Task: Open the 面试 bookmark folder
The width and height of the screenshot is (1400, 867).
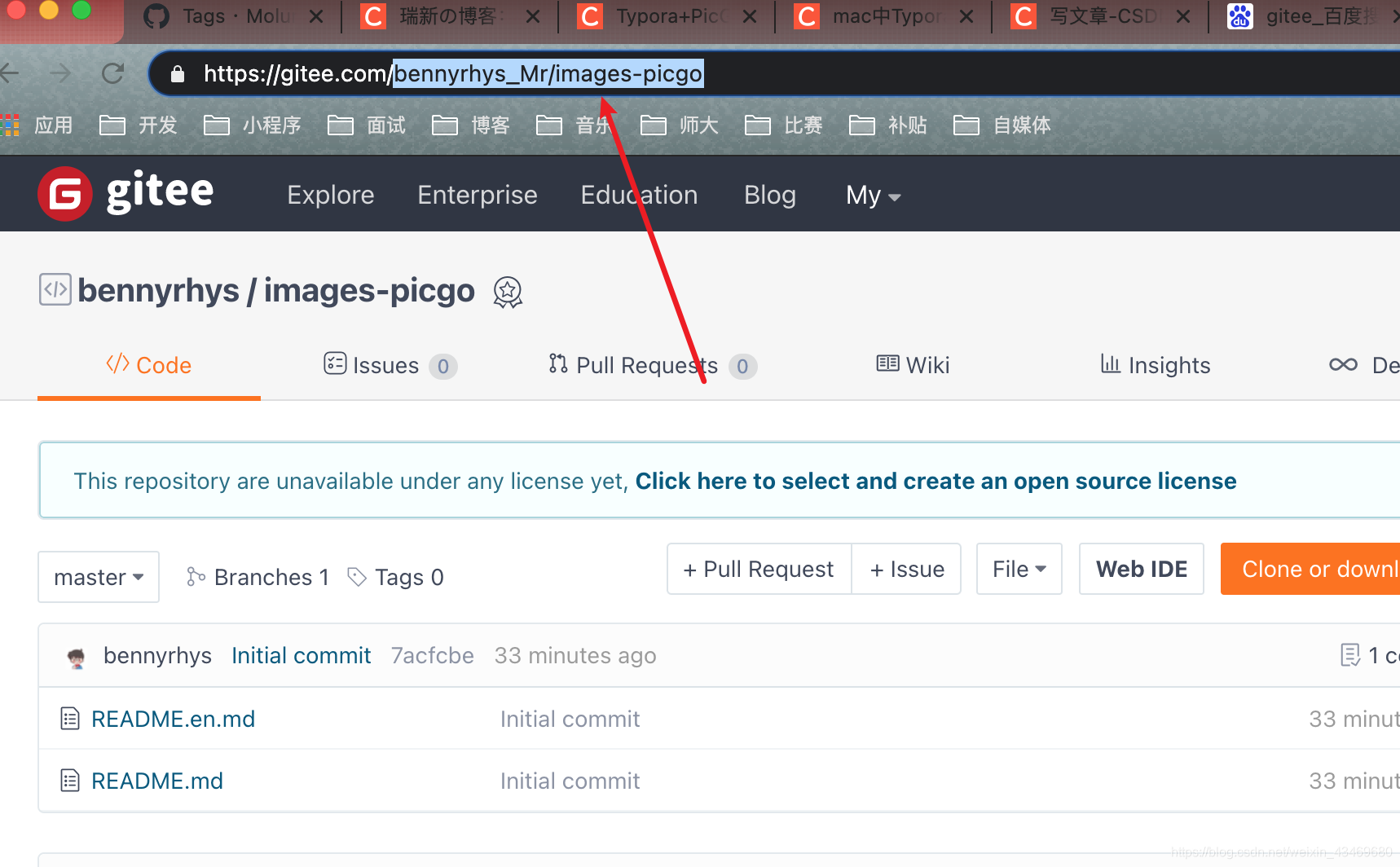Action: (x=367, y=125)
